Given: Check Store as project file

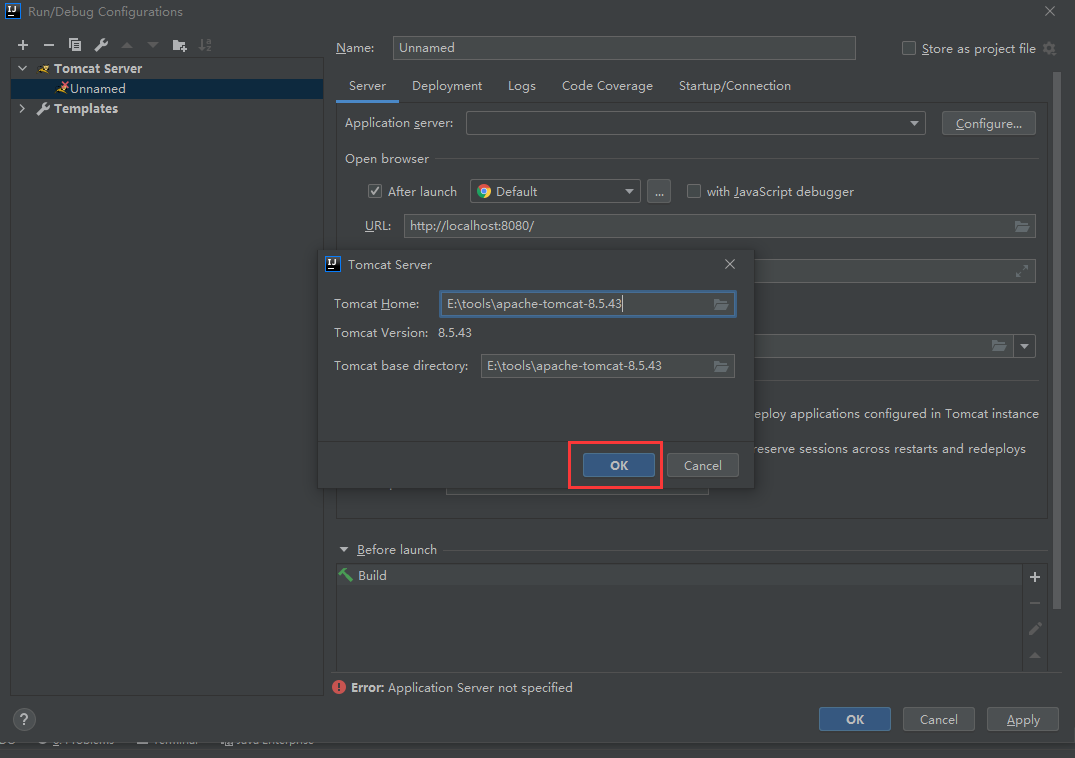Looking at the screenshot, I should (x=908, y=48).
